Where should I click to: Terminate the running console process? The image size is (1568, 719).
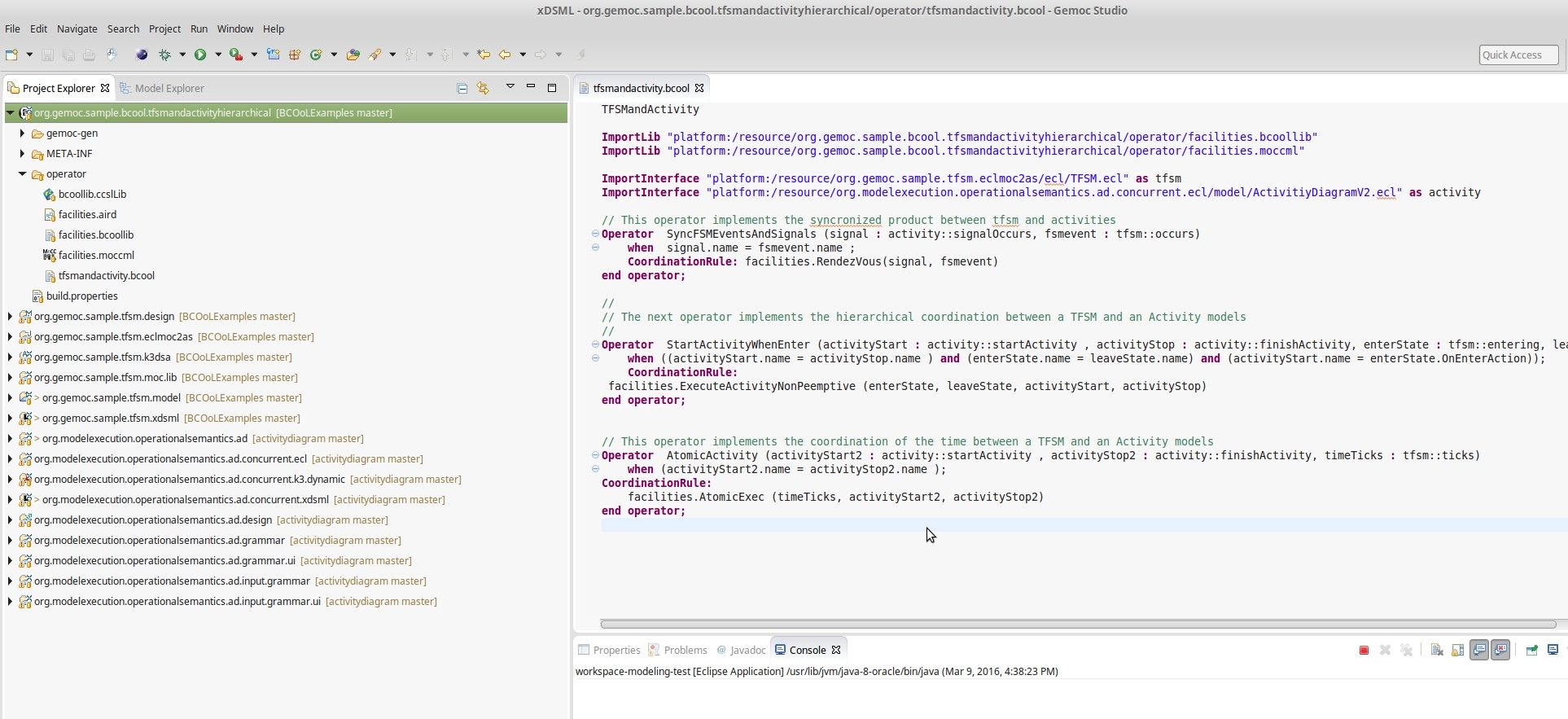[x=1364, y=650]
